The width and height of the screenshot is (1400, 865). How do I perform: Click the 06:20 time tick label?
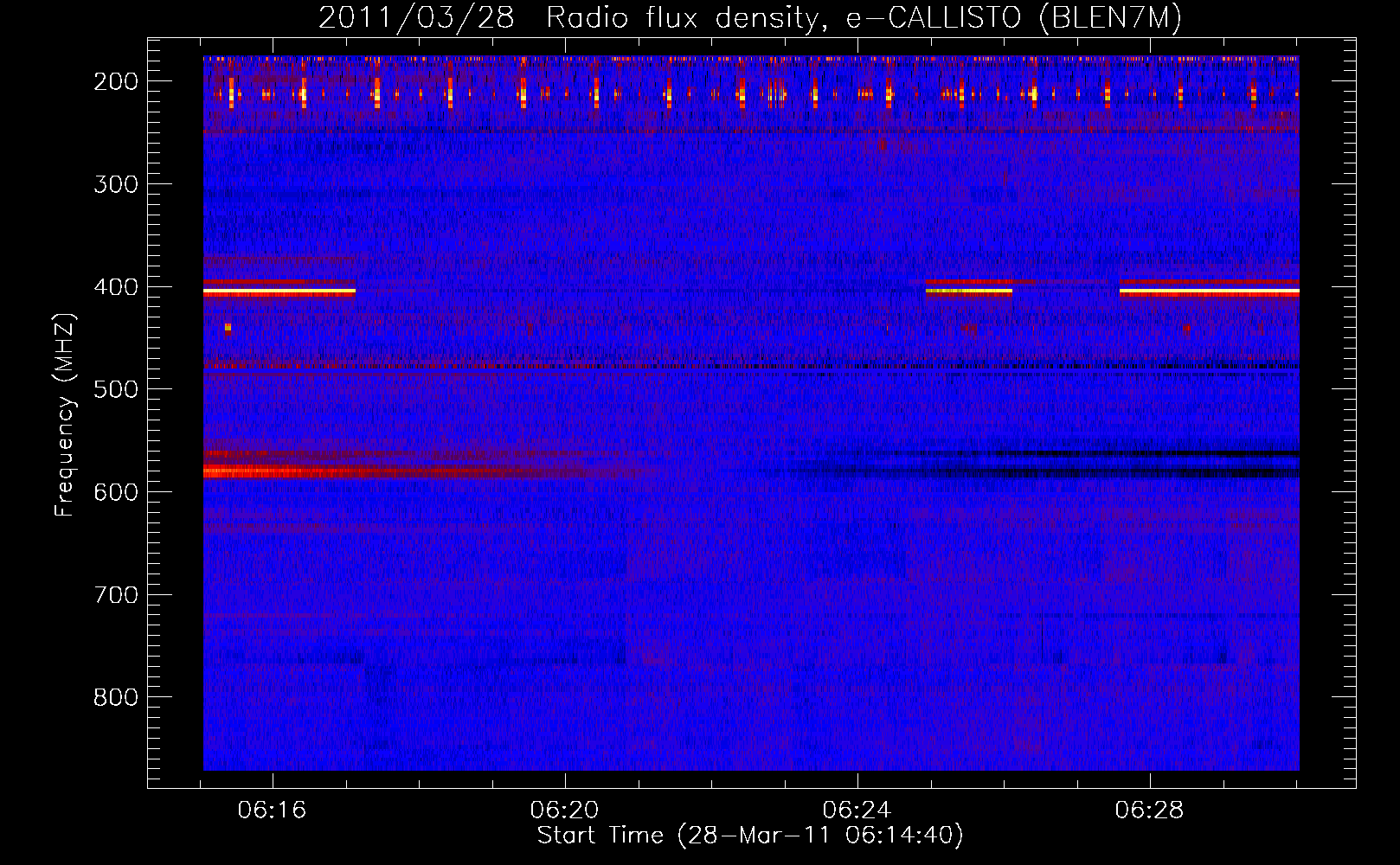[565, 811]
